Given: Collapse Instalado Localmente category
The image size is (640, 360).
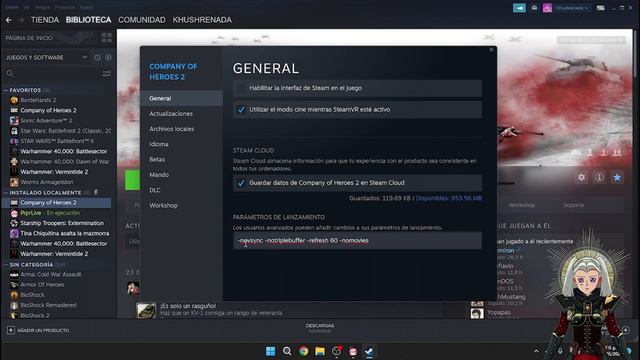Looking at the screenshot, I should (6, 193).
